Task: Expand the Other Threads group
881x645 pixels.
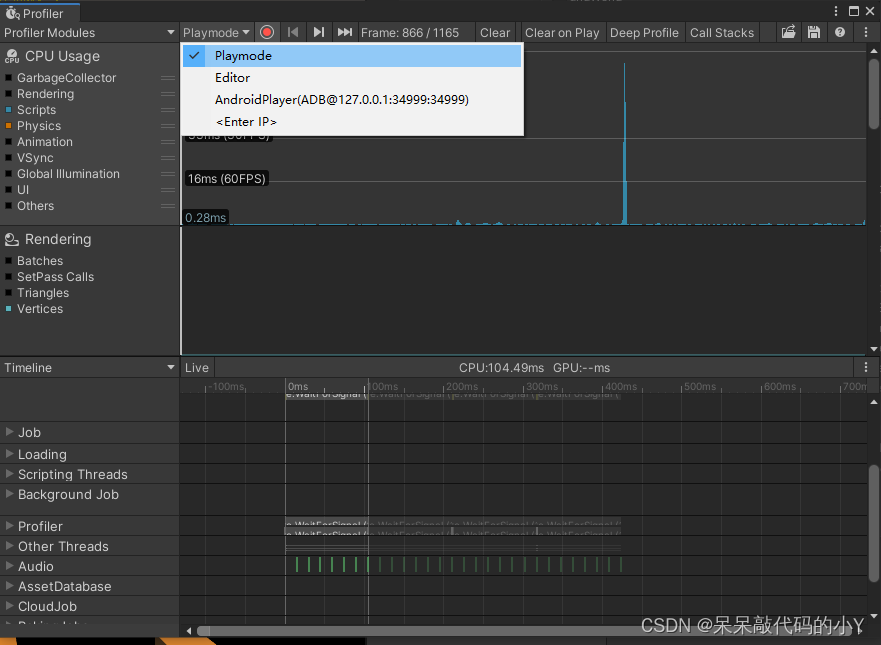Action: pos(9,546)
